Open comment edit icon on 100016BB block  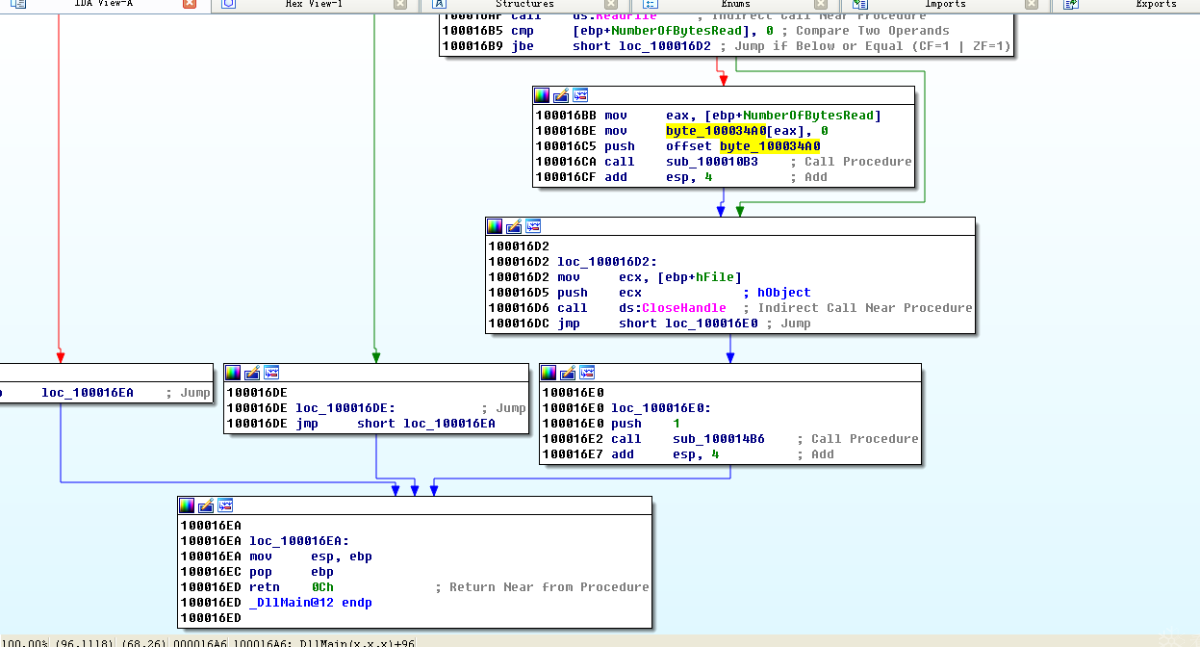click(x=561, y=95)
